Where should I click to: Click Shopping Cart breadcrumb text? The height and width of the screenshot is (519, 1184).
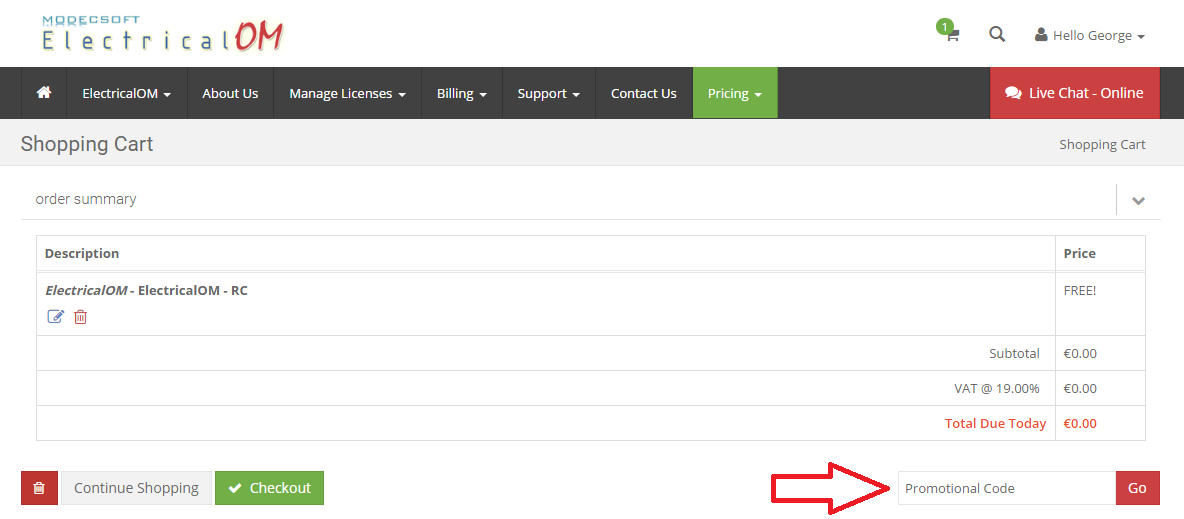tap(1102, 144)
